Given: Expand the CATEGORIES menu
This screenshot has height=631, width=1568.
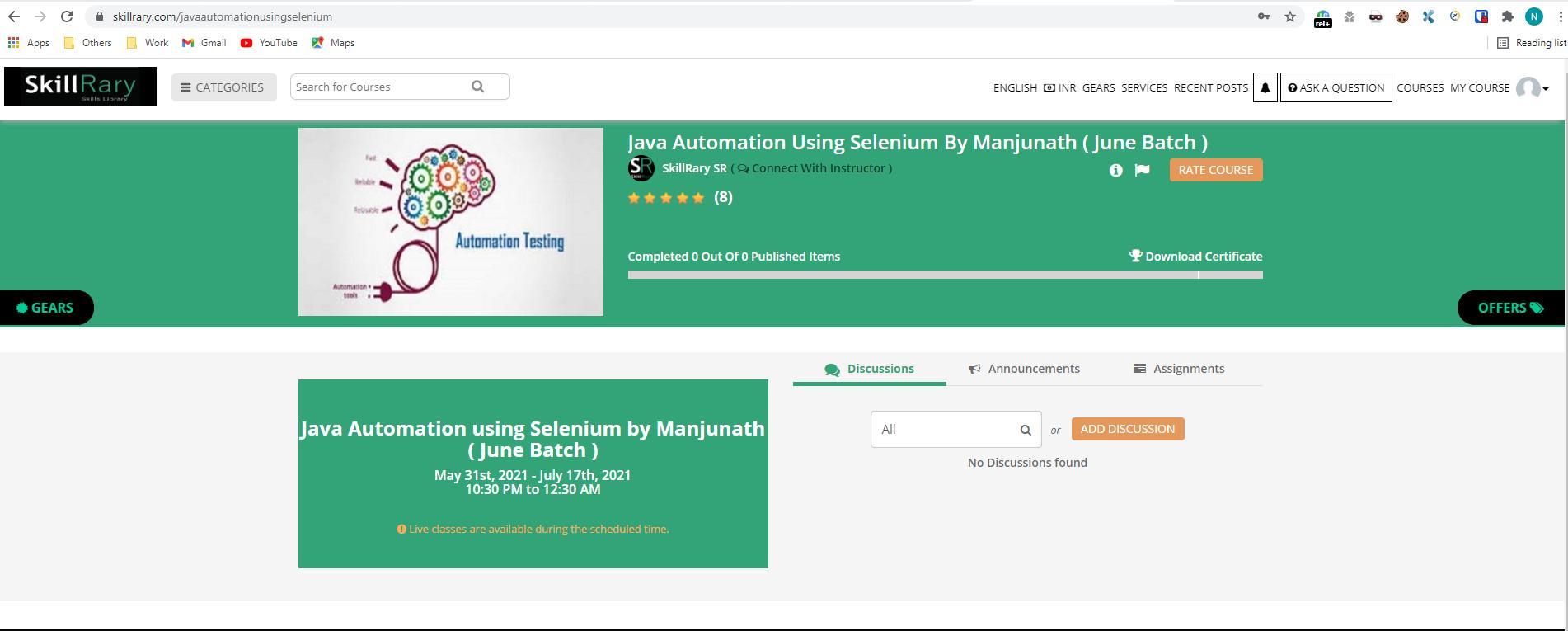Looking at the screenshot, I should (x=223, y=87).
